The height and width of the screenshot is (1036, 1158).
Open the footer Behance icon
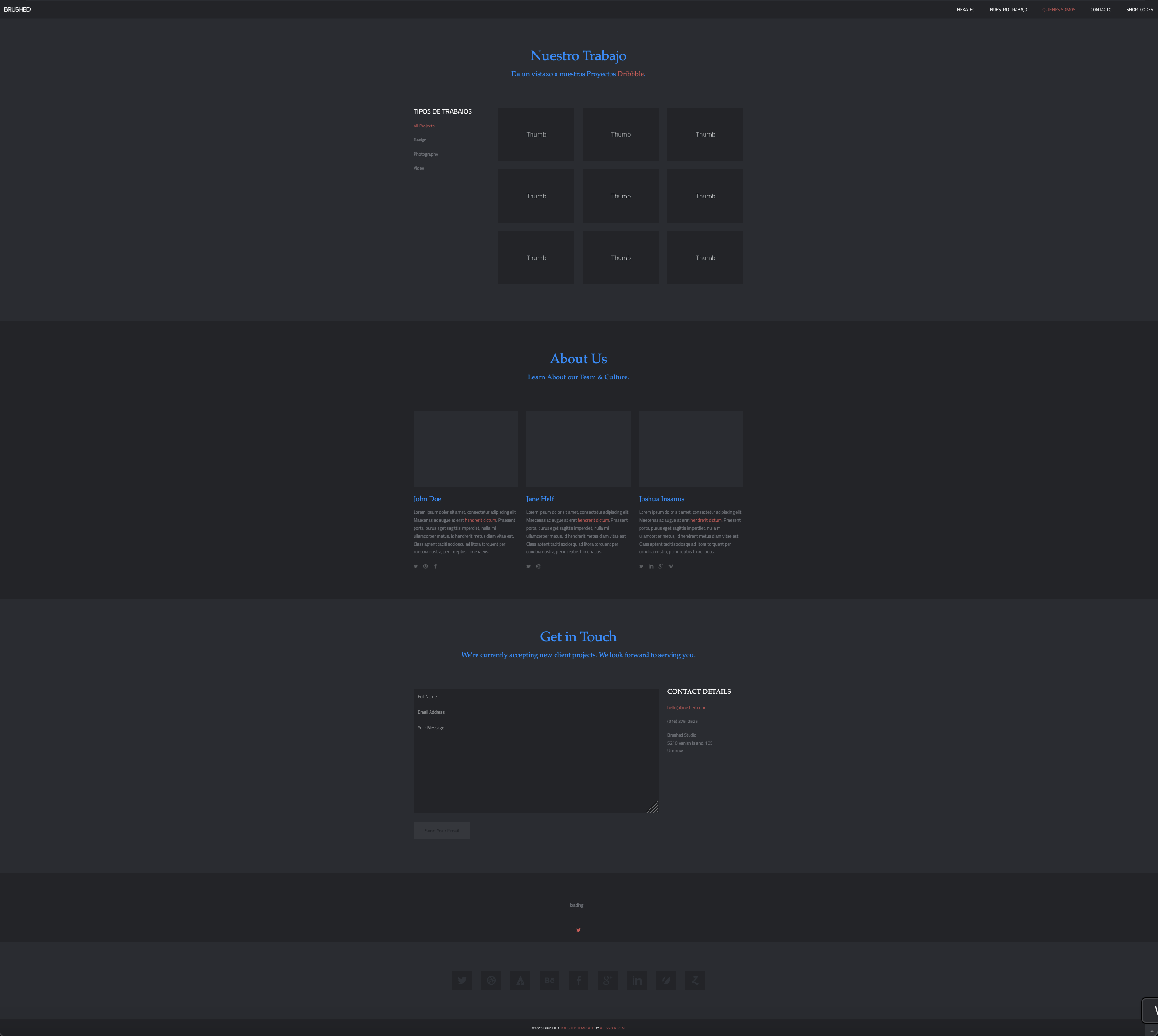(549, 980)
